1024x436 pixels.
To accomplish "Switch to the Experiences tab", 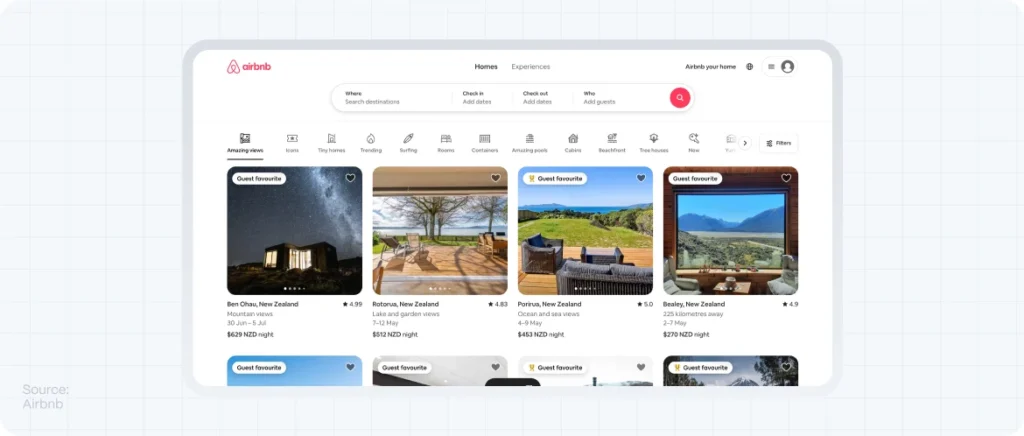I will point(530,67).
